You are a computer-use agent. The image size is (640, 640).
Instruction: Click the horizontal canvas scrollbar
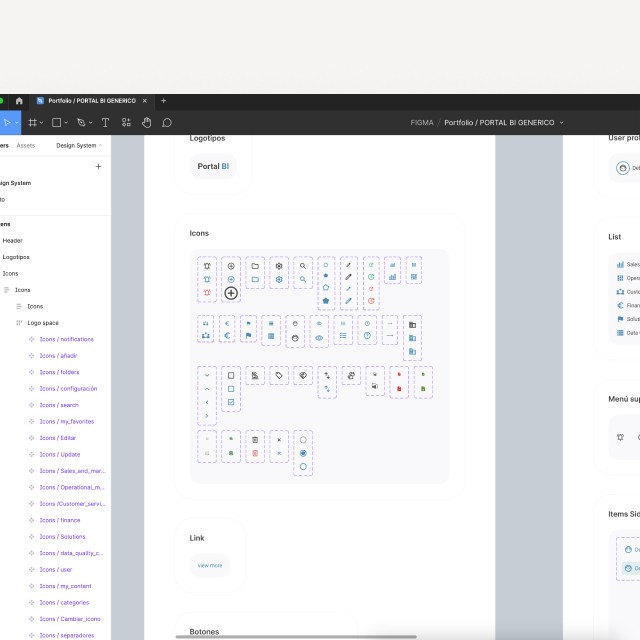[296, 637]
